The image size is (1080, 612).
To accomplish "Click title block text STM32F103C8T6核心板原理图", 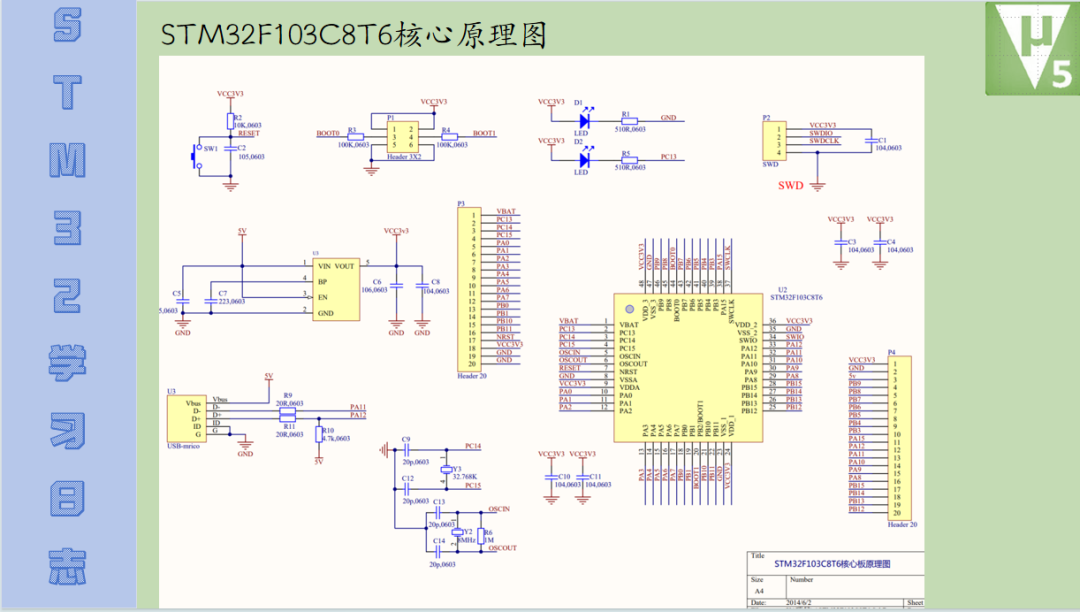I will coord(832,564).
